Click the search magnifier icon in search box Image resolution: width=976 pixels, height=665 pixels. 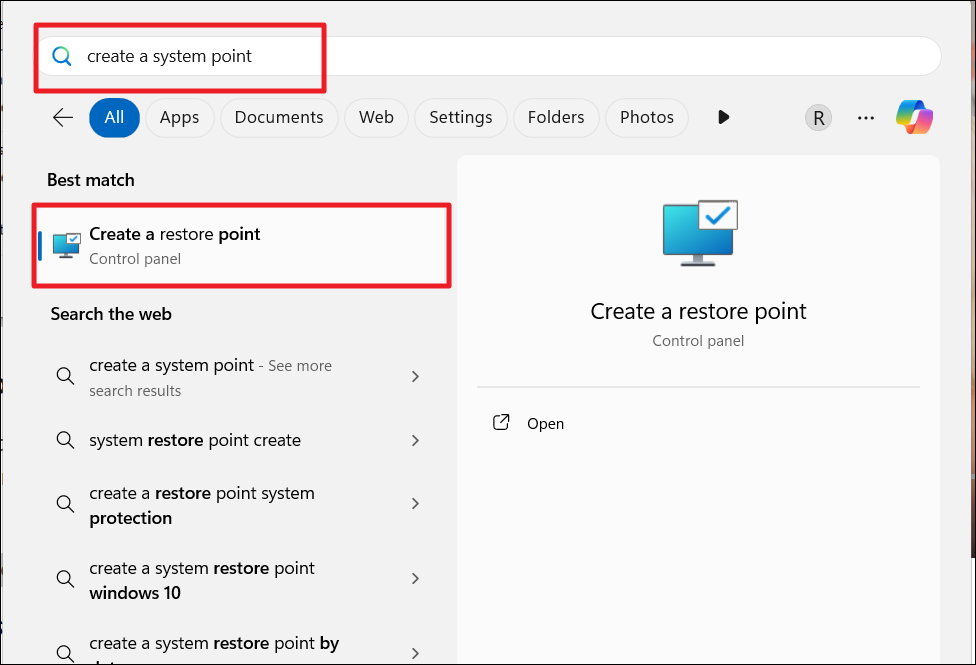62,57
